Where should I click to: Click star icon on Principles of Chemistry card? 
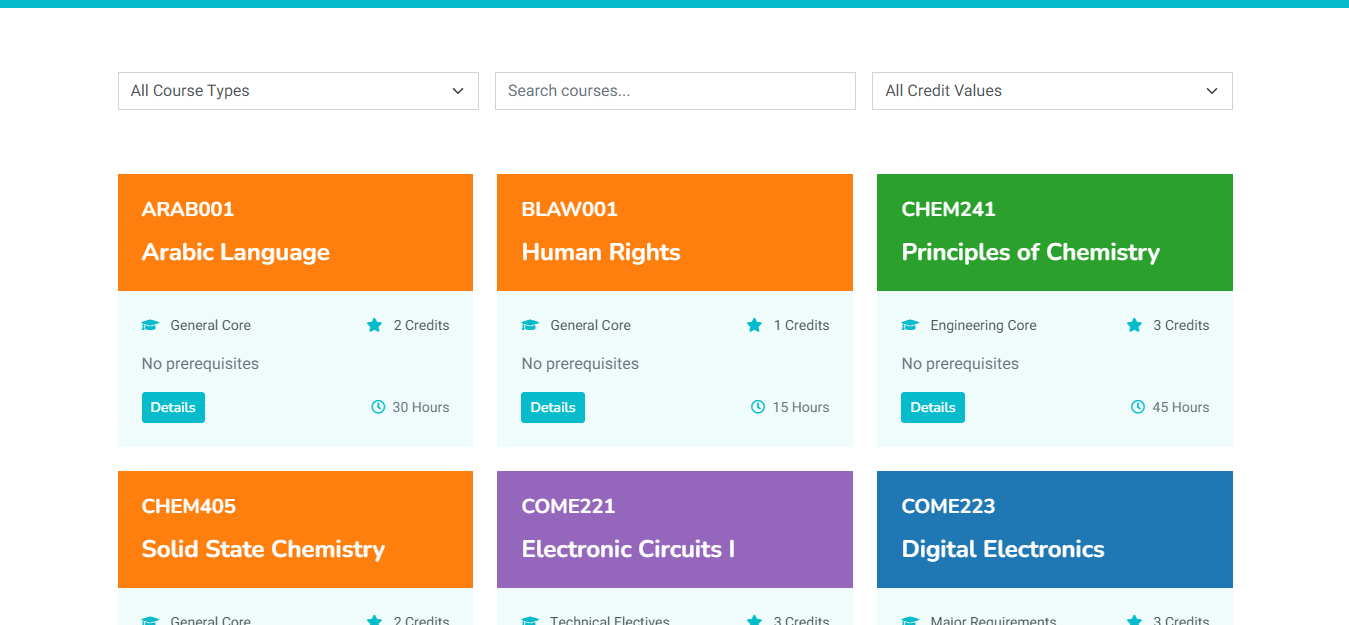[x=1134, y=325]
